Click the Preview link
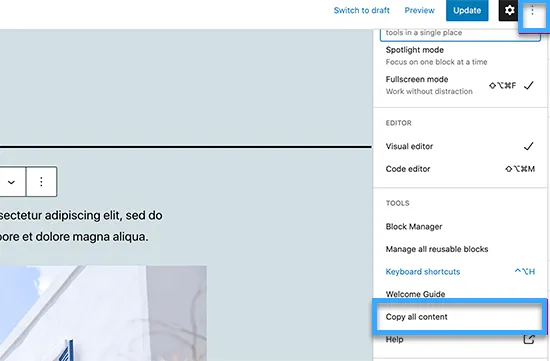 coord(420,11)
